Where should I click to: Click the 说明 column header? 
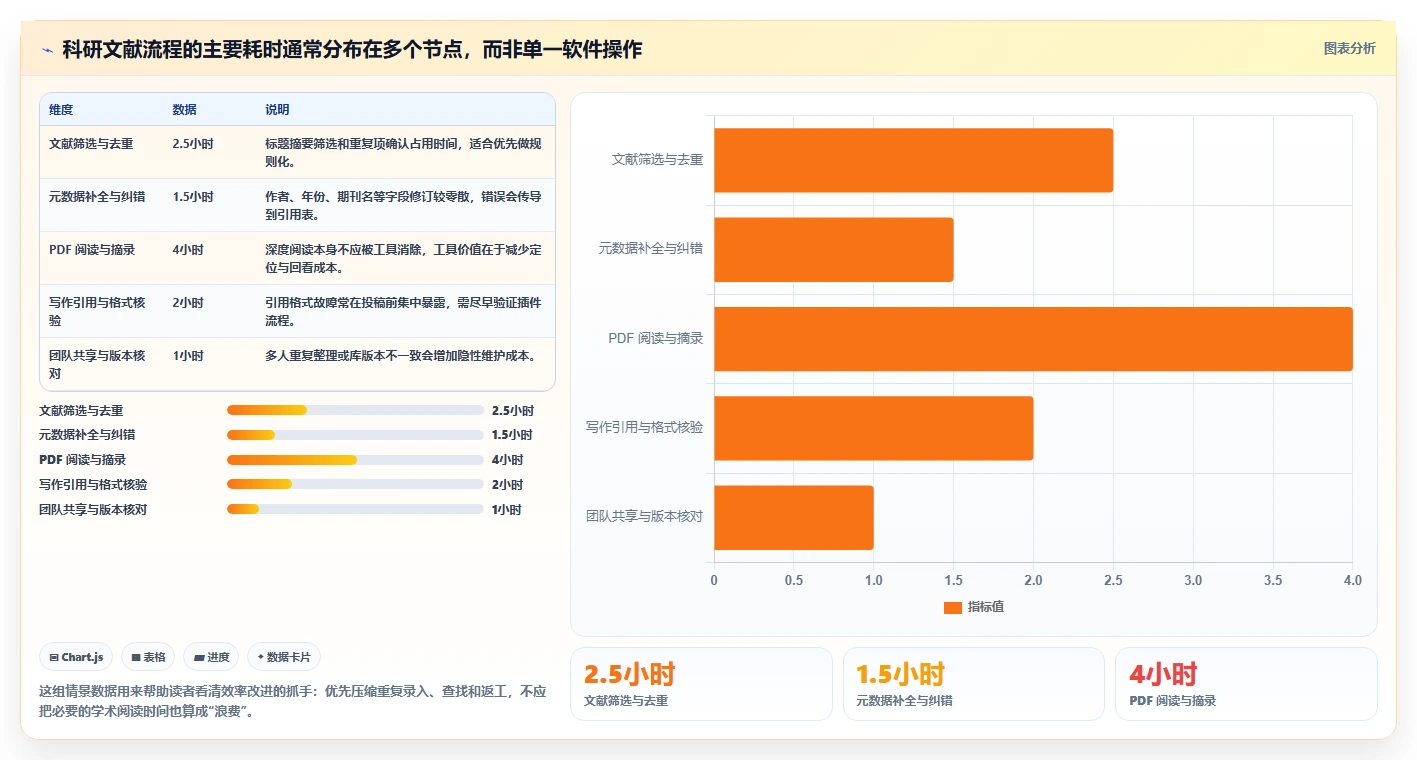click(277, 110)
